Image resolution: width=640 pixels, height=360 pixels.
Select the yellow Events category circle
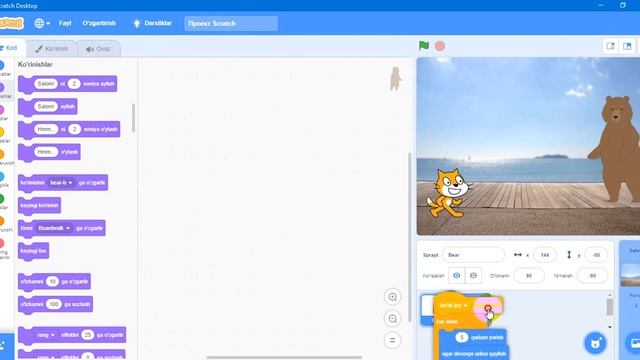(x=2, y=131)
